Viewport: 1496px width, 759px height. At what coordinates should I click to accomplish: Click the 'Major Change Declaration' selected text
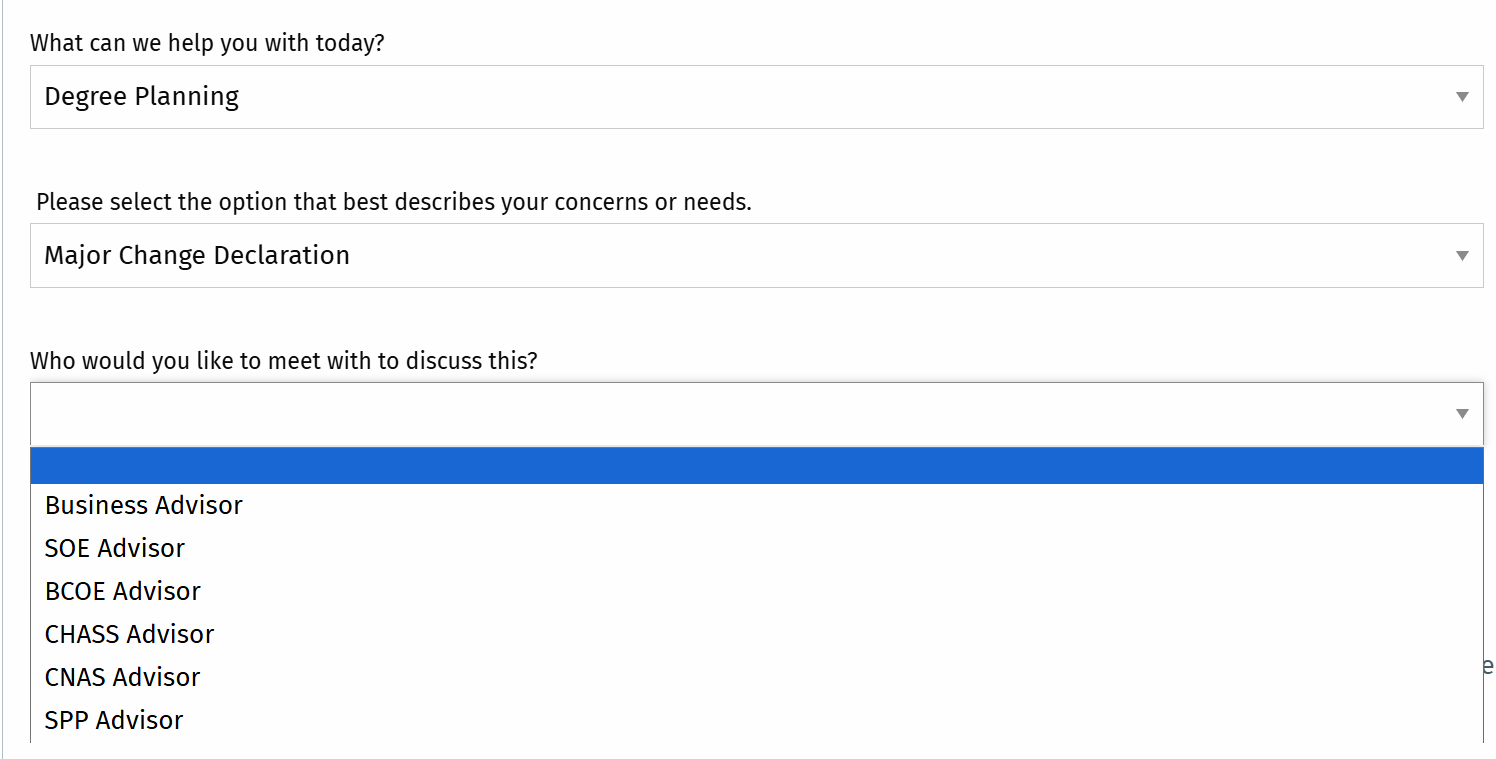[197, 255]
